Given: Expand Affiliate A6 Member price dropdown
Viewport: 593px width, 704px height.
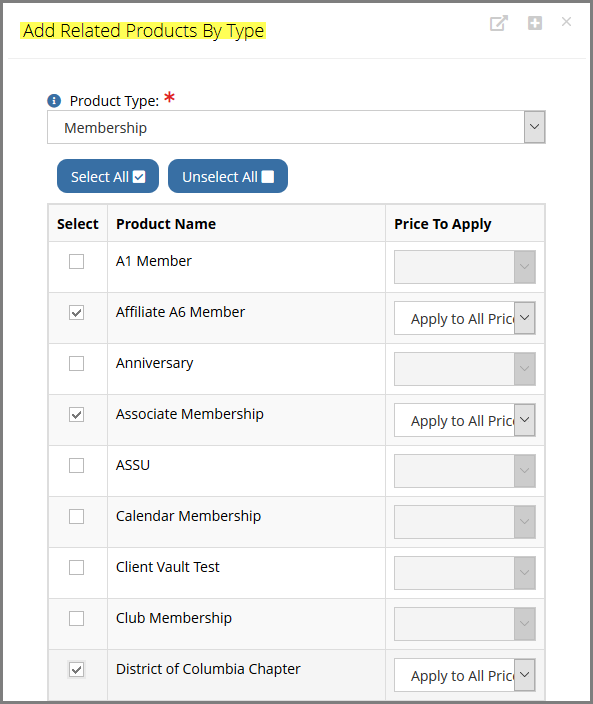Looking at the screenshot, I should tap(465, 318).
